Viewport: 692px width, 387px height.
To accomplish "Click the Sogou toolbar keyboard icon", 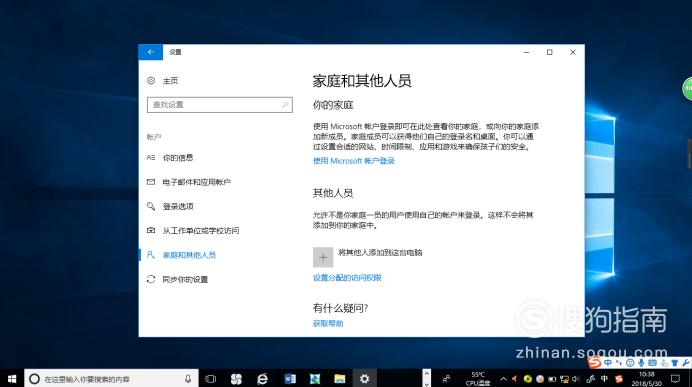I will pyautogui.click(x=652, y=363).
